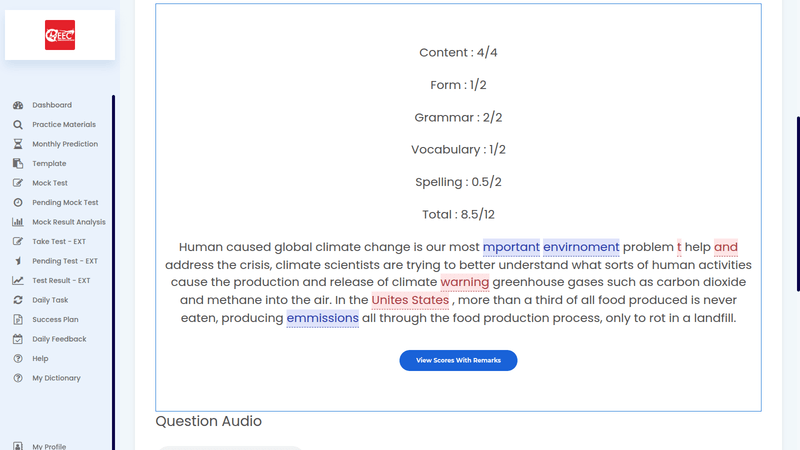Click the Monthly Prediction hourglass icon
The width and height of the screenshot is (800, 450).
tap(18, 144)
